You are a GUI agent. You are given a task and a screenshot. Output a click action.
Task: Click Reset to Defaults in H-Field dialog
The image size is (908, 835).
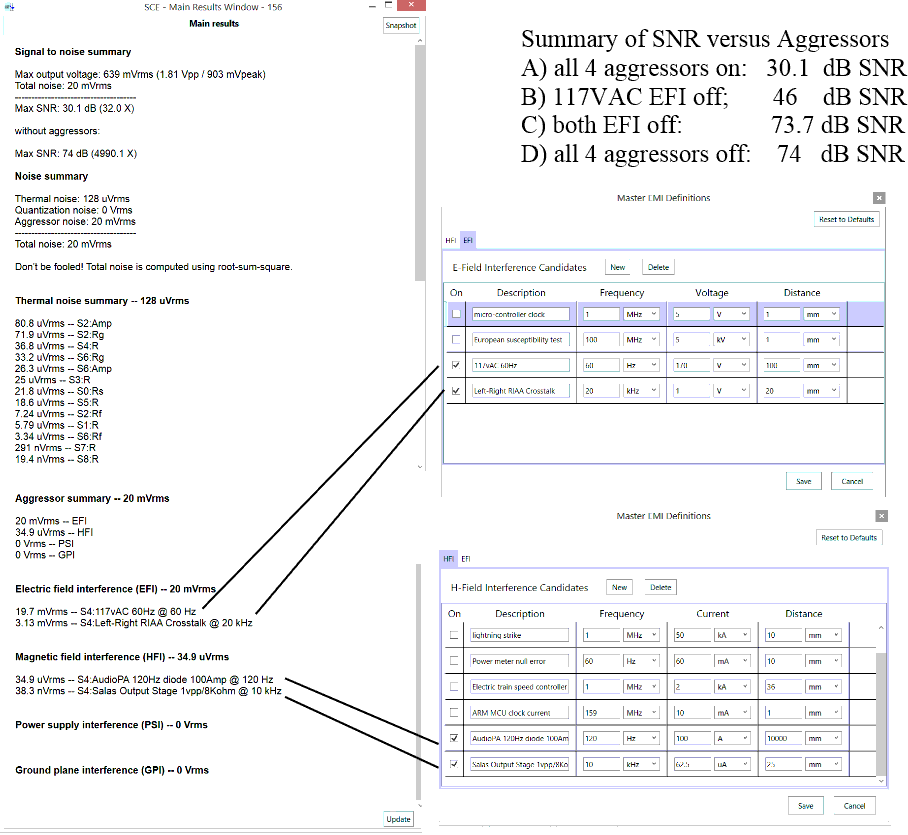point(849,537)
